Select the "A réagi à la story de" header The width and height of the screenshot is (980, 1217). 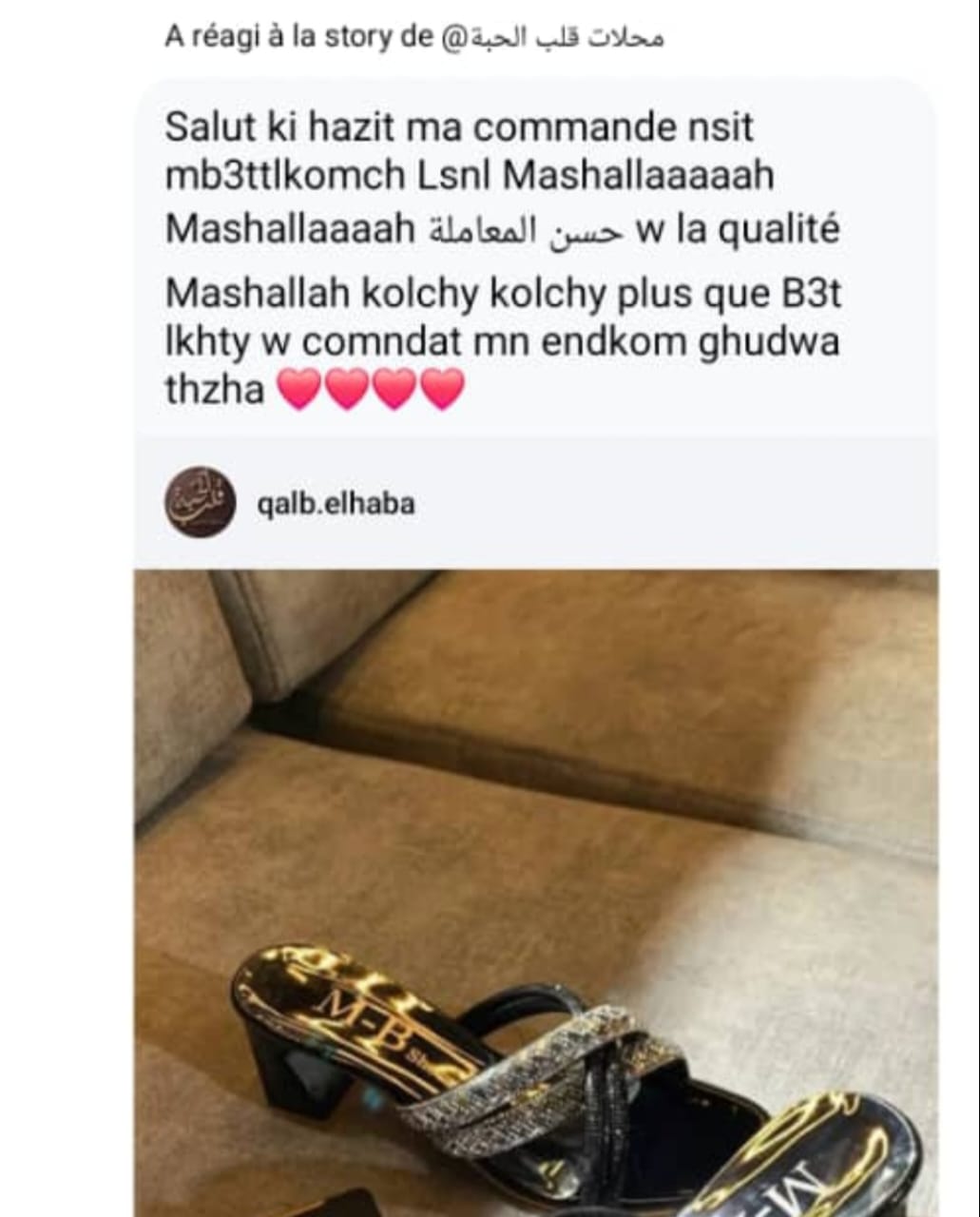click(x=298, y=38)
